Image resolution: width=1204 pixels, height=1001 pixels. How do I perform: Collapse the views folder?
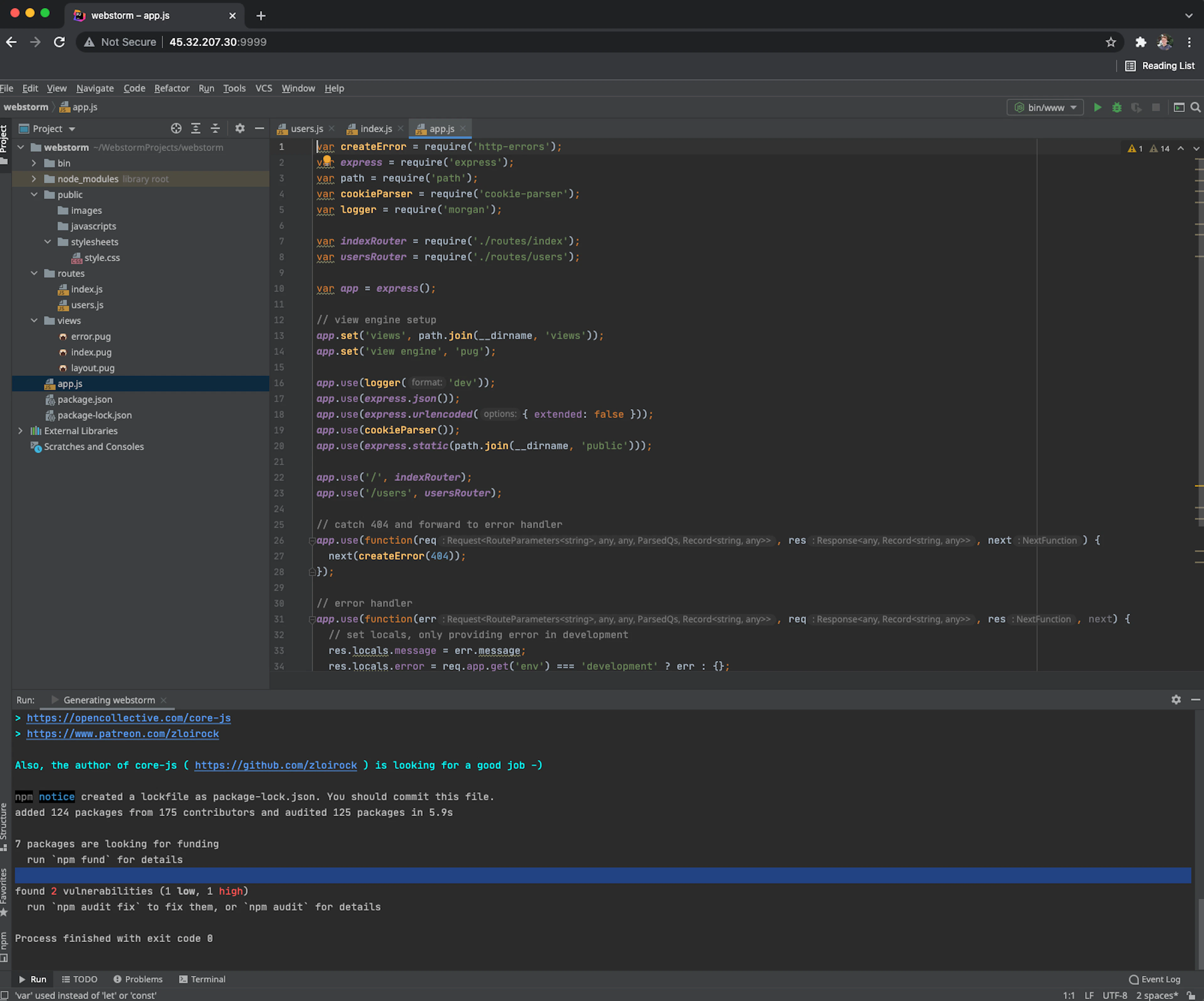click(x=34, y=321)
